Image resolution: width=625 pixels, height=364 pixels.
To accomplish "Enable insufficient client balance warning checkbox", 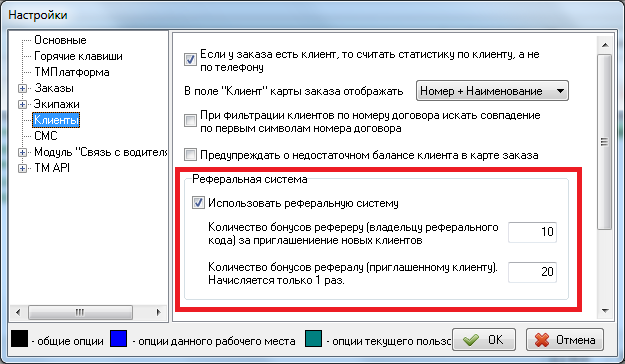I will coord(190,155).
